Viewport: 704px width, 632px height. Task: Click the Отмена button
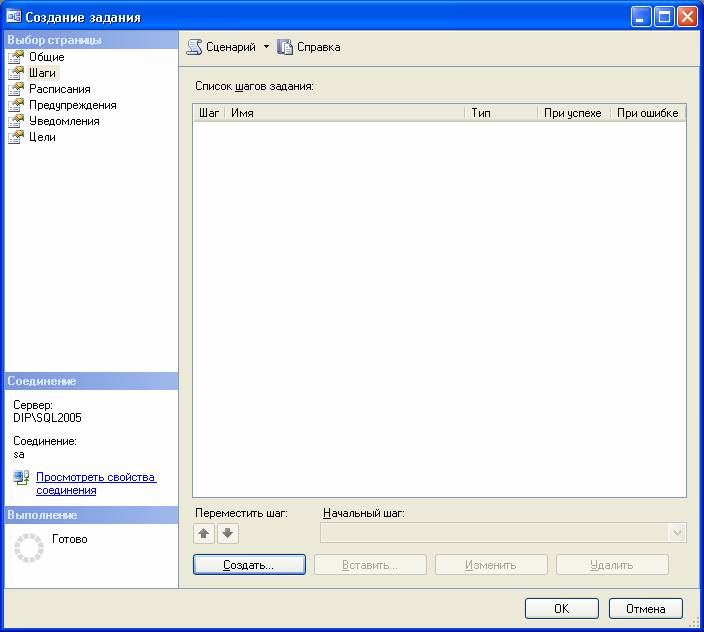645,608
